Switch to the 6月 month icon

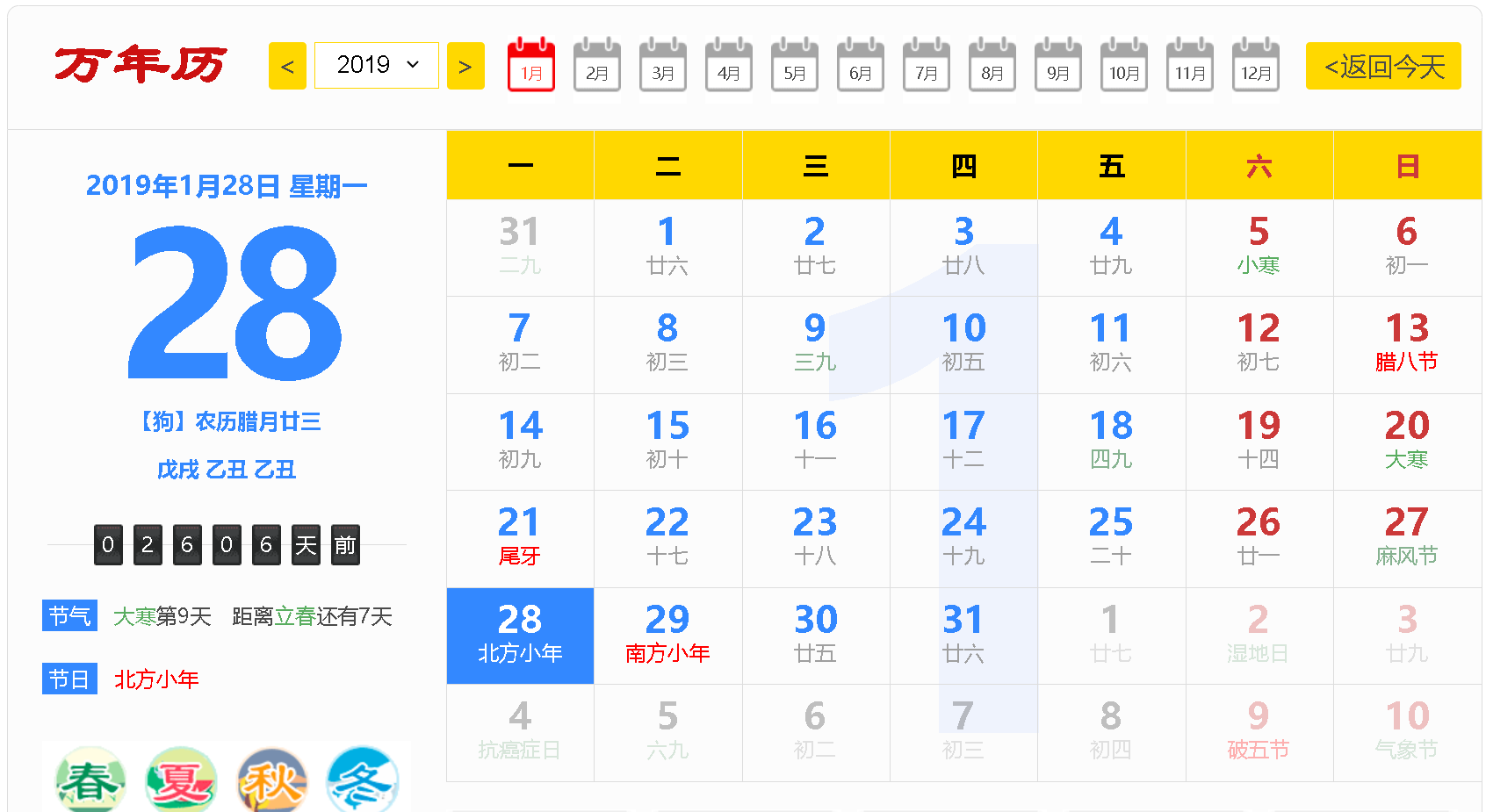[861, 66]
